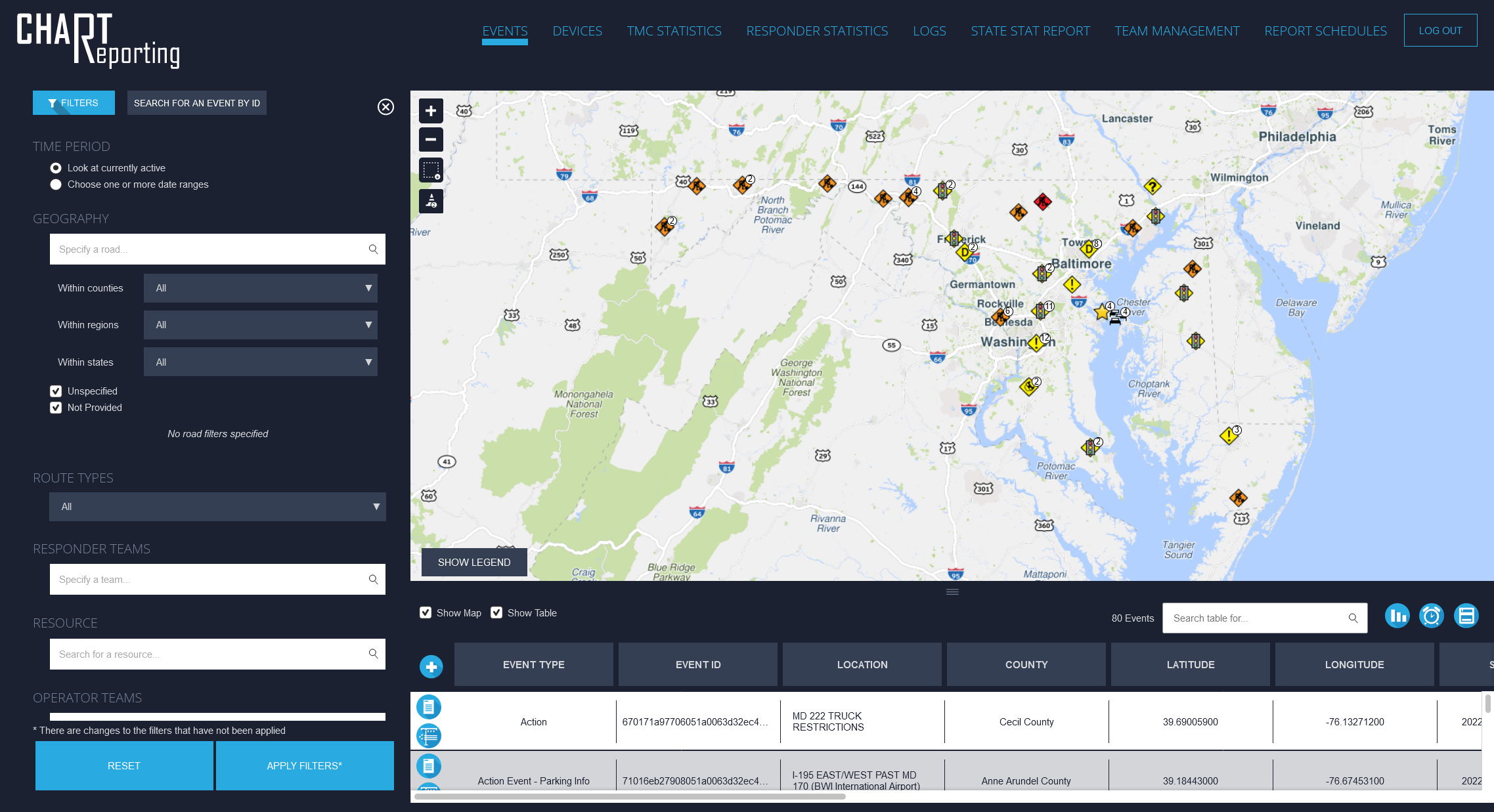Navigate to the DEVICES tab

pyautogui.click(x=577, y=30)
